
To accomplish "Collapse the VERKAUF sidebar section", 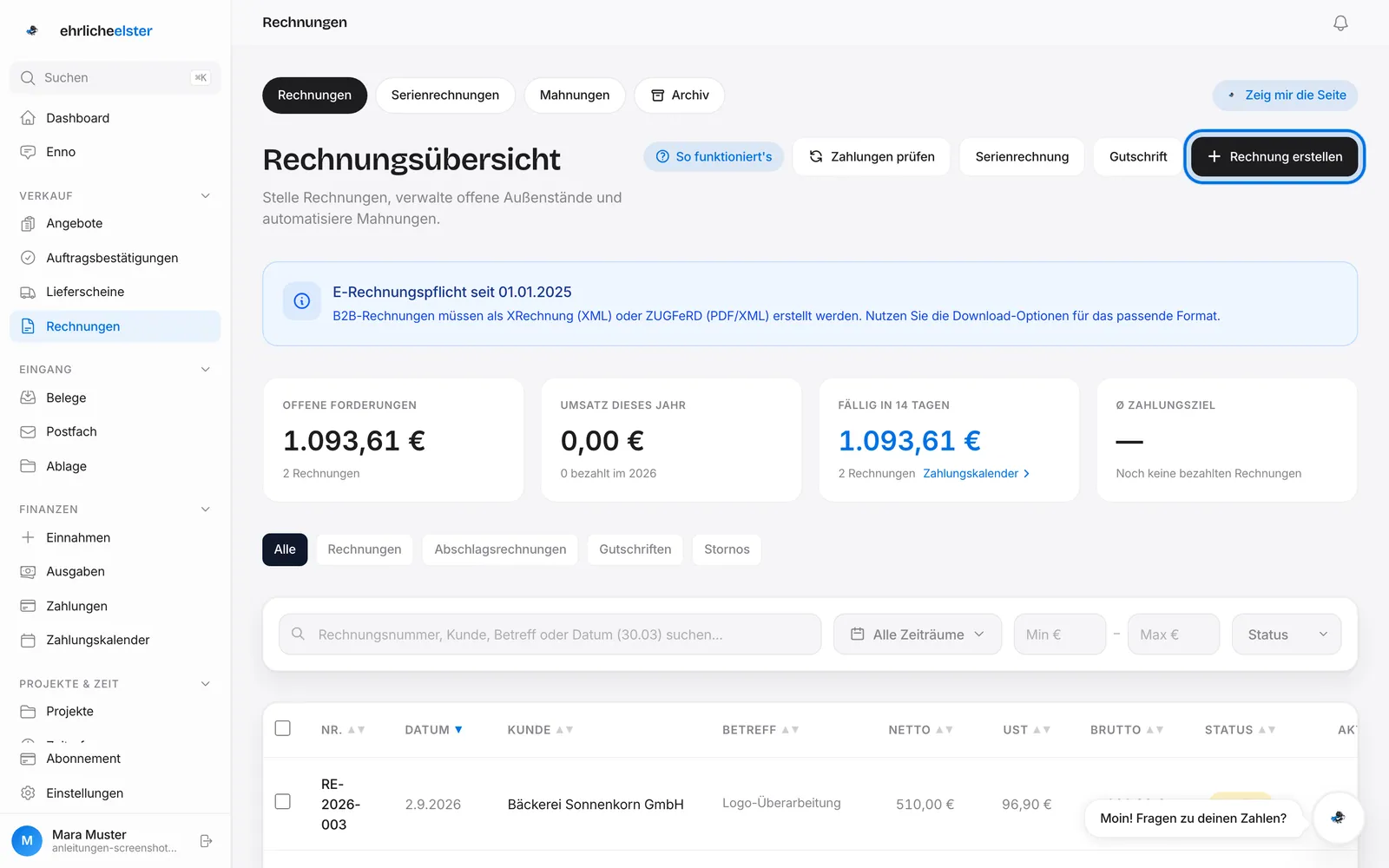I will pos(206,196).
